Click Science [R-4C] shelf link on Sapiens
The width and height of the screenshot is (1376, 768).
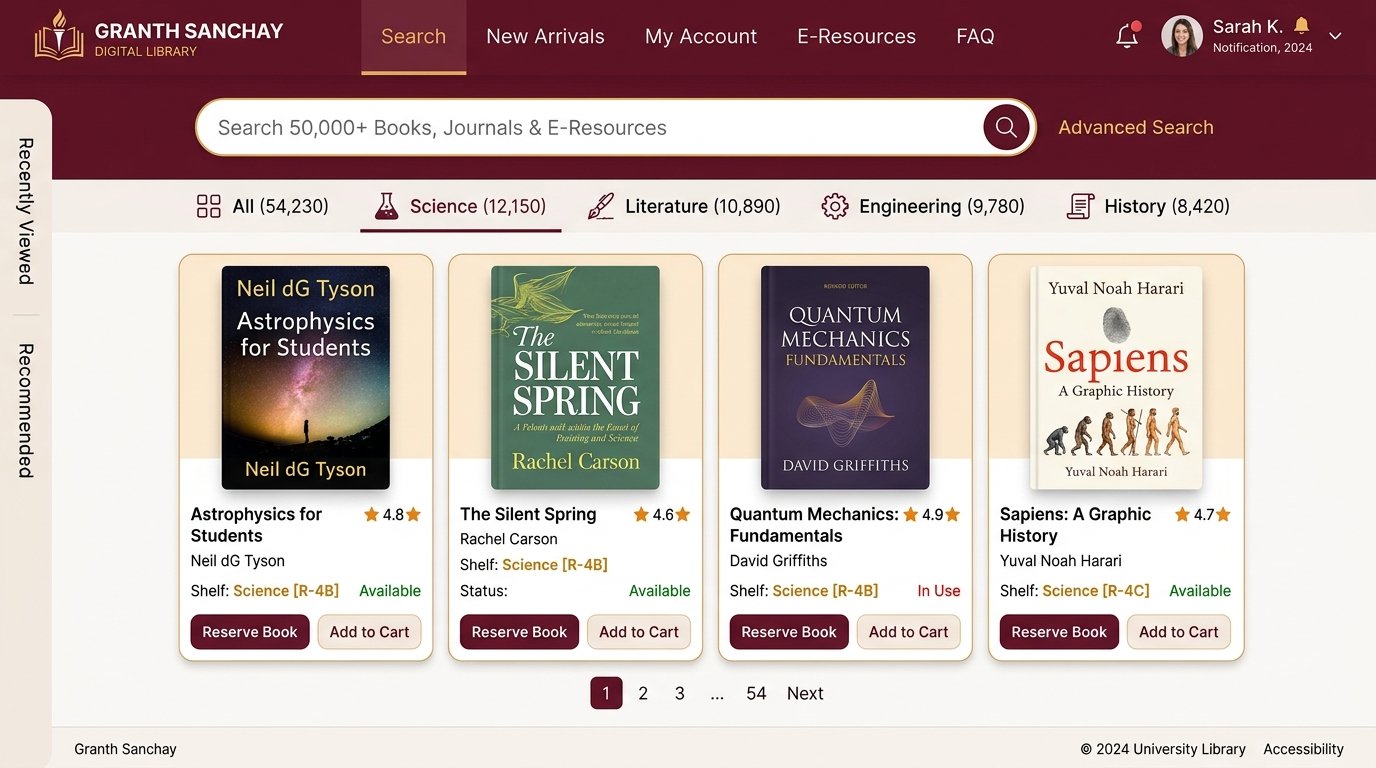pyautogui.click(x=1095, y=591)
